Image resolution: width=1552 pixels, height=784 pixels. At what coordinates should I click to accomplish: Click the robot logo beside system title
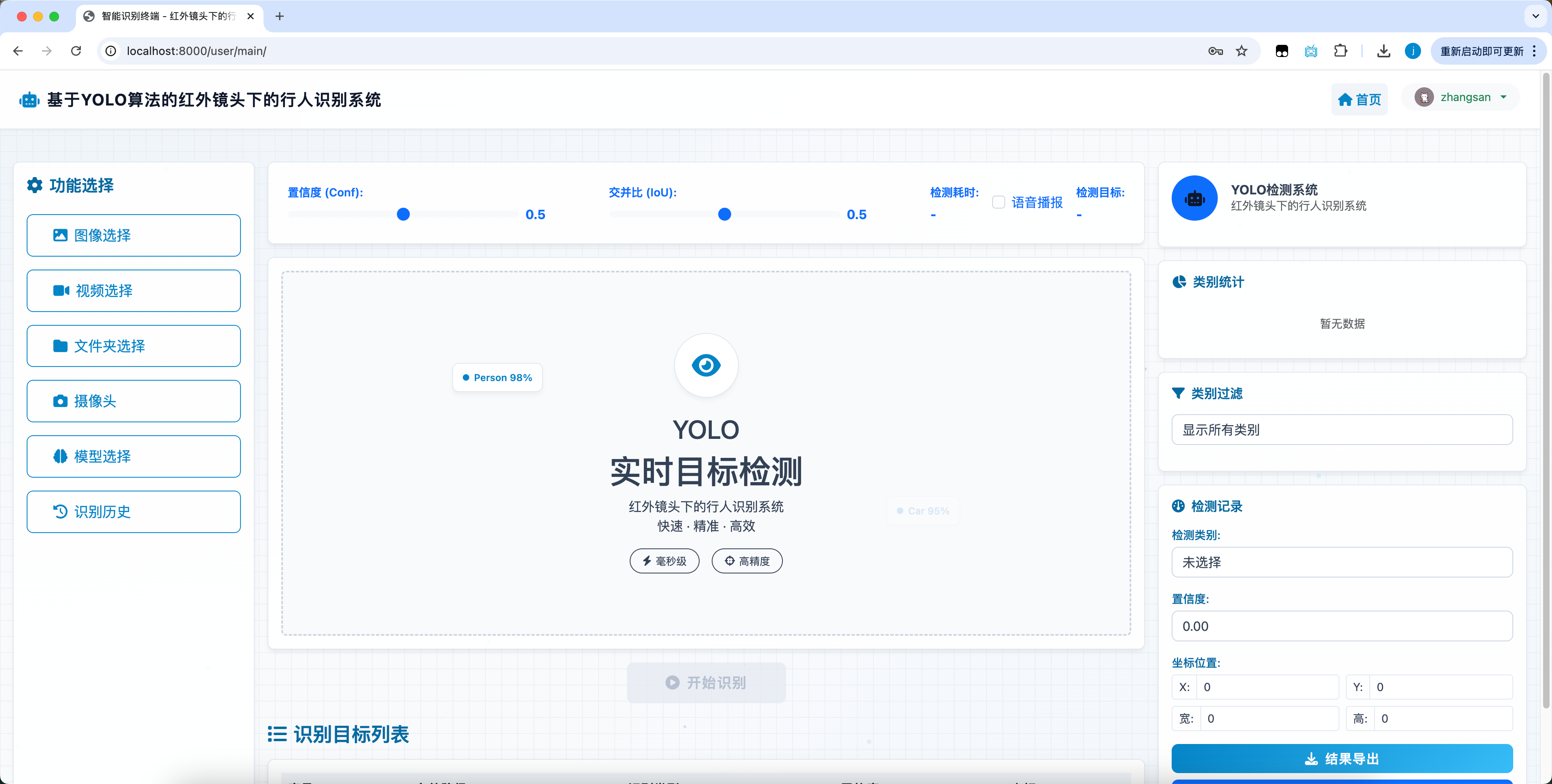tap(29, 100)
